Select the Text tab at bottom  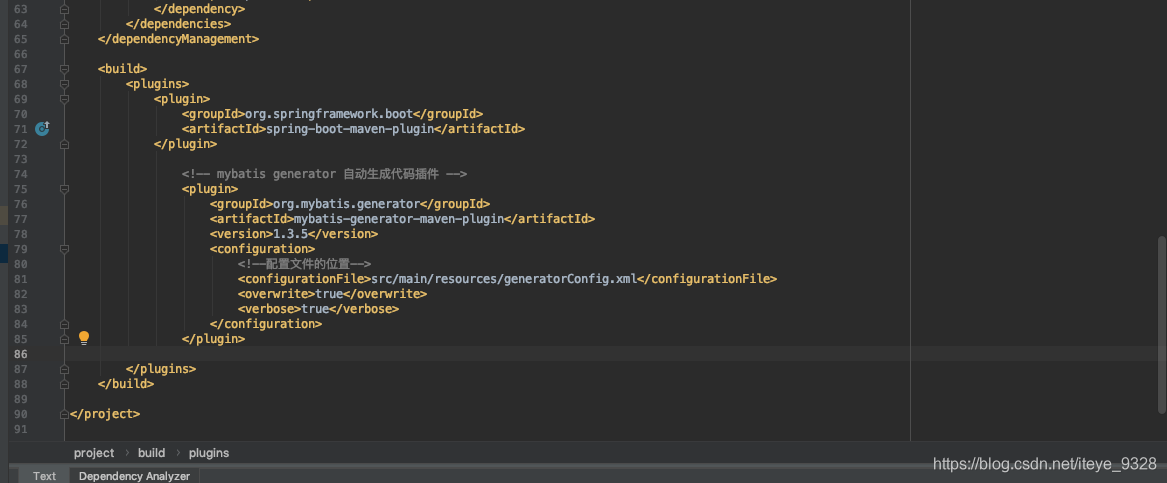(x=45, y=476)
